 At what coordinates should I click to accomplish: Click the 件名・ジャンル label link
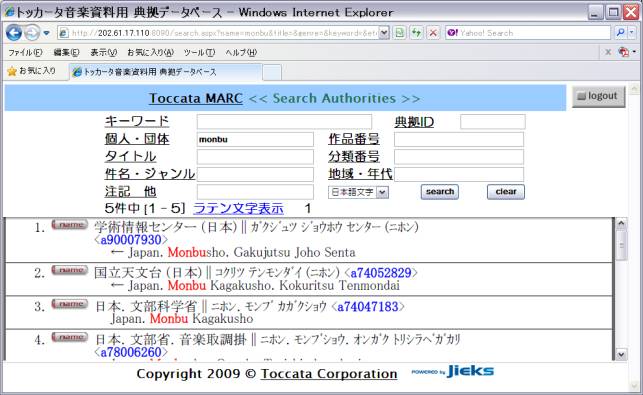pos(150,174)
